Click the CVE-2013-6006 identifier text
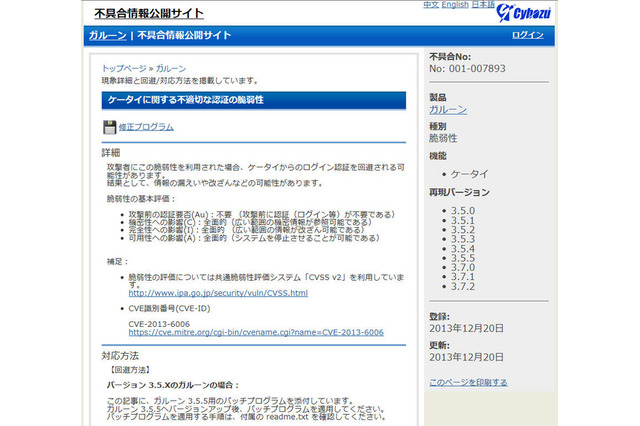Viewport: 640px width, 426px height. [159, 324]
